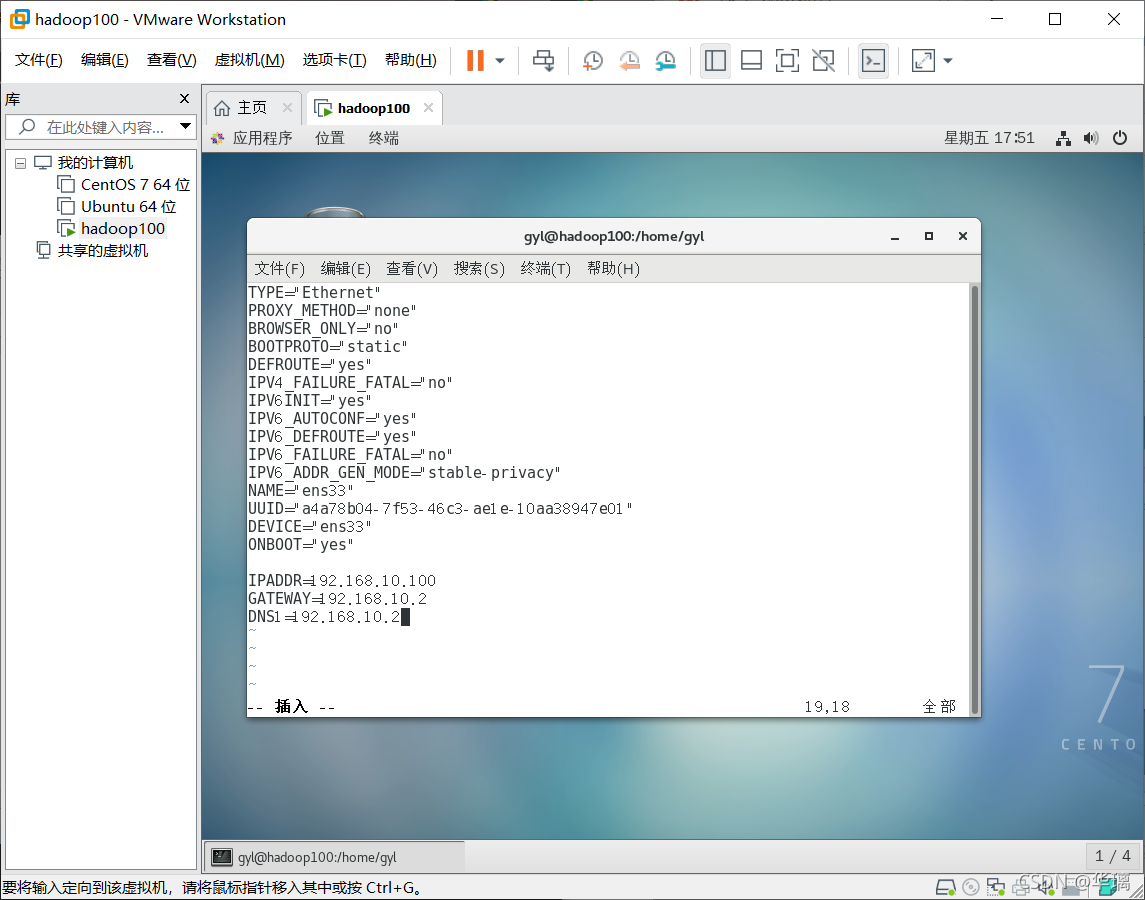Open VMware 帮助(H) menu
Viewport: 1145px width, 900px height.
[410, 60]
